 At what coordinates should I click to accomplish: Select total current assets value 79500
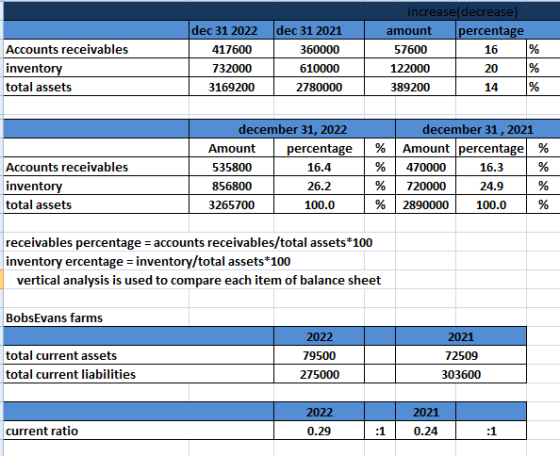[319, 356]
